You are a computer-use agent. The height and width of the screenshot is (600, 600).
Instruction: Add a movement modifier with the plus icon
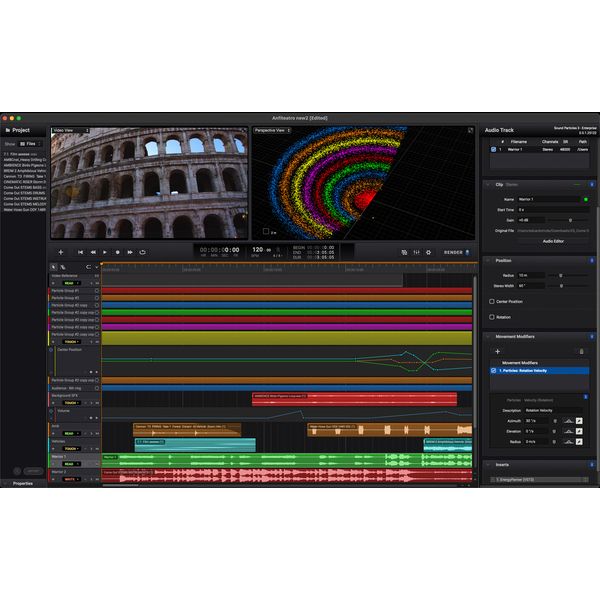pyautogui.click(x=497, y=351)
